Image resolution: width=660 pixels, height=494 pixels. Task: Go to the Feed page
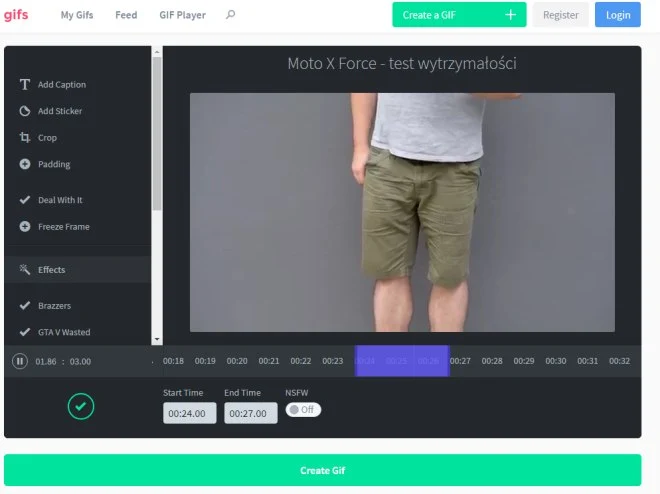(x=126, y=15)
